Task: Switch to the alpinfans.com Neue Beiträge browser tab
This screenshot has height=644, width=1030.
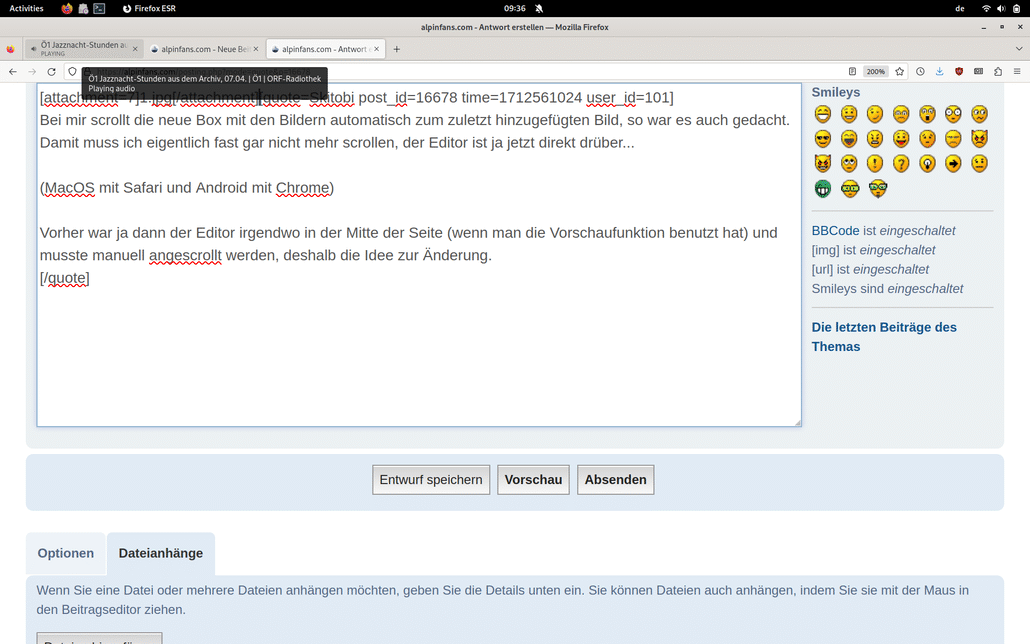Action: coord(200,48)
